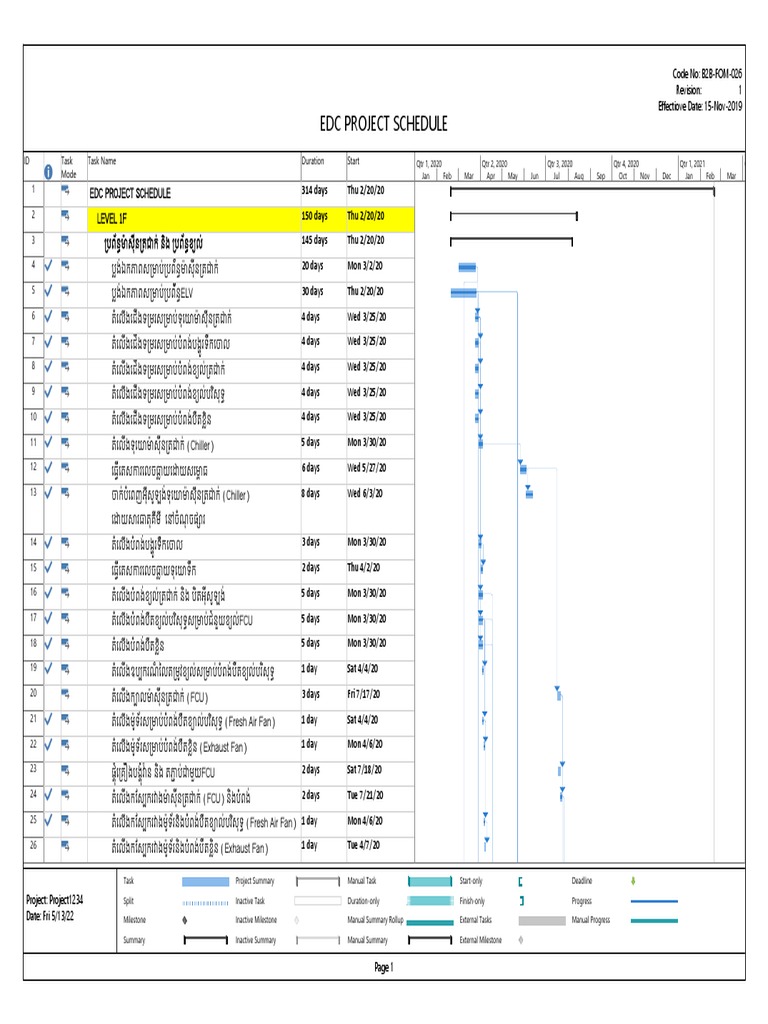The width and height of the screenshot is (768, 1024).
Task: Click the External Milestone diamond in the legend
Action: (x=520, y=940)
